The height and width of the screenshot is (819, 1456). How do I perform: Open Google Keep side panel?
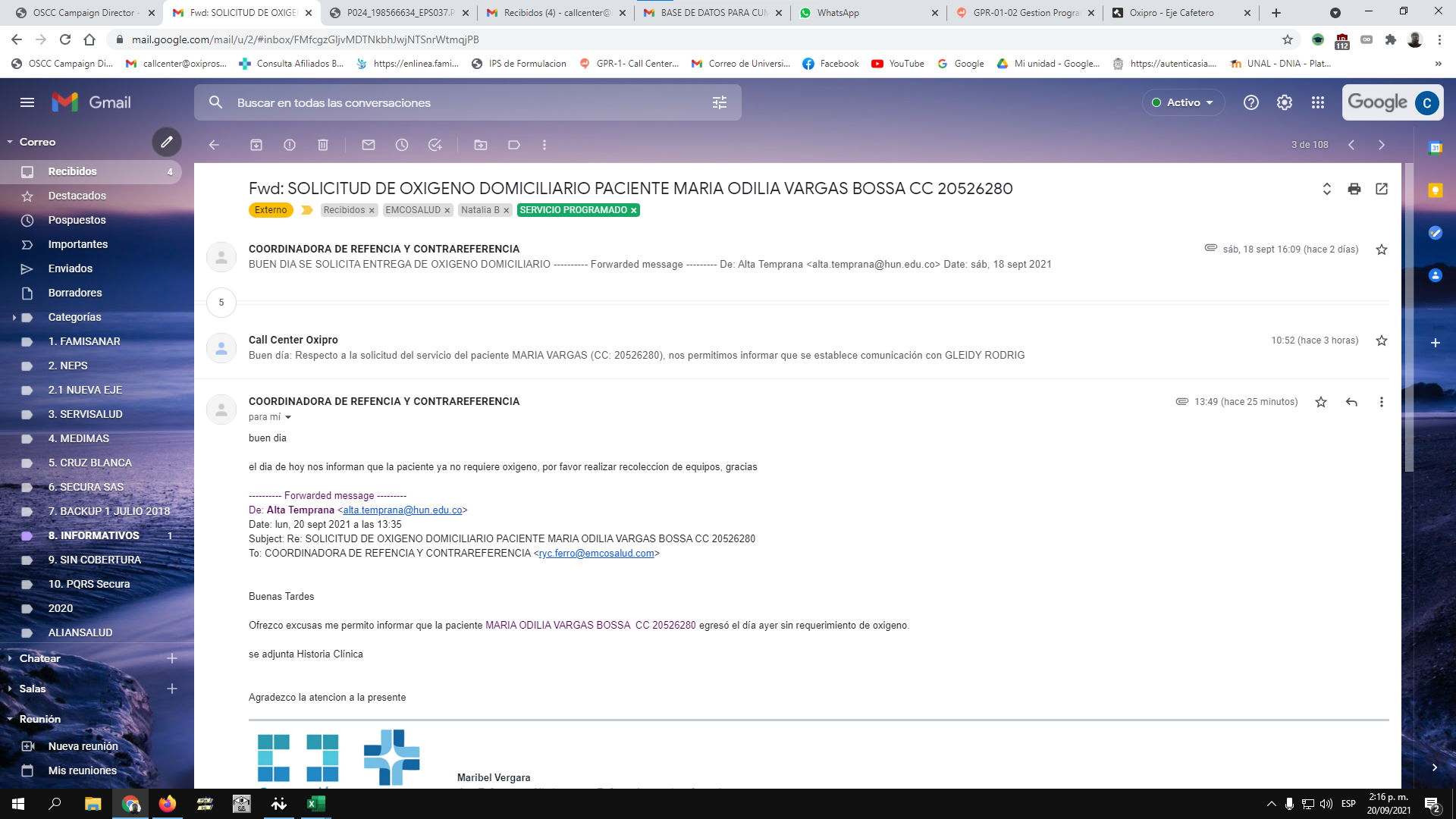pos(1436,190)
